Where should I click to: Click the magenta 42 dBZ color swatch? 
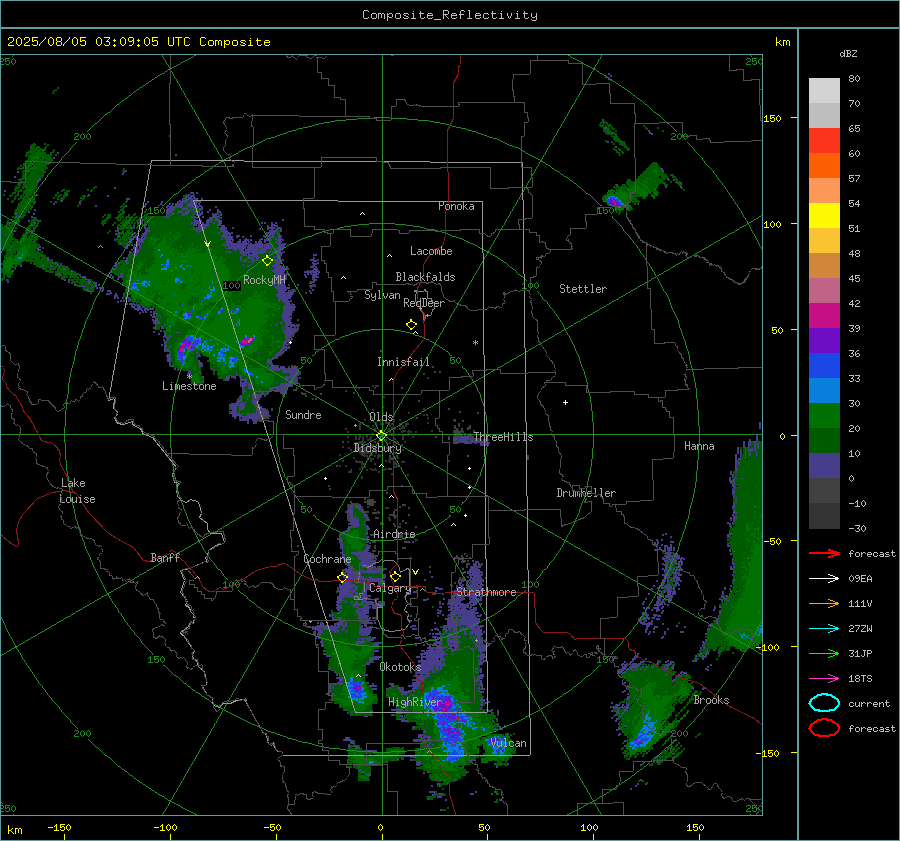pos(824,316)
